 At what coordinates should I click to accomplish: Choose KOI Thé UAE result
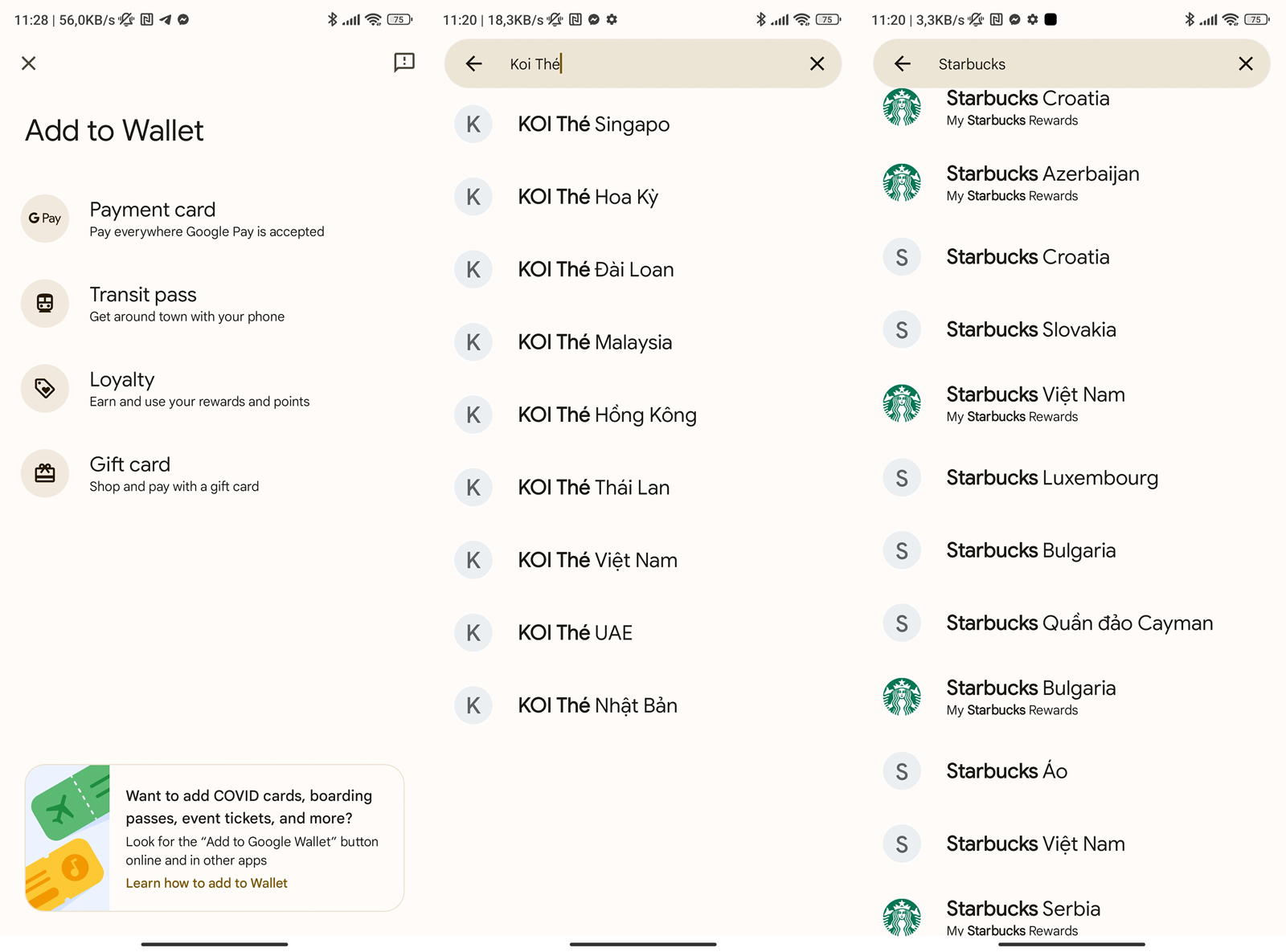pyautogui.click(x=643, y=633)
